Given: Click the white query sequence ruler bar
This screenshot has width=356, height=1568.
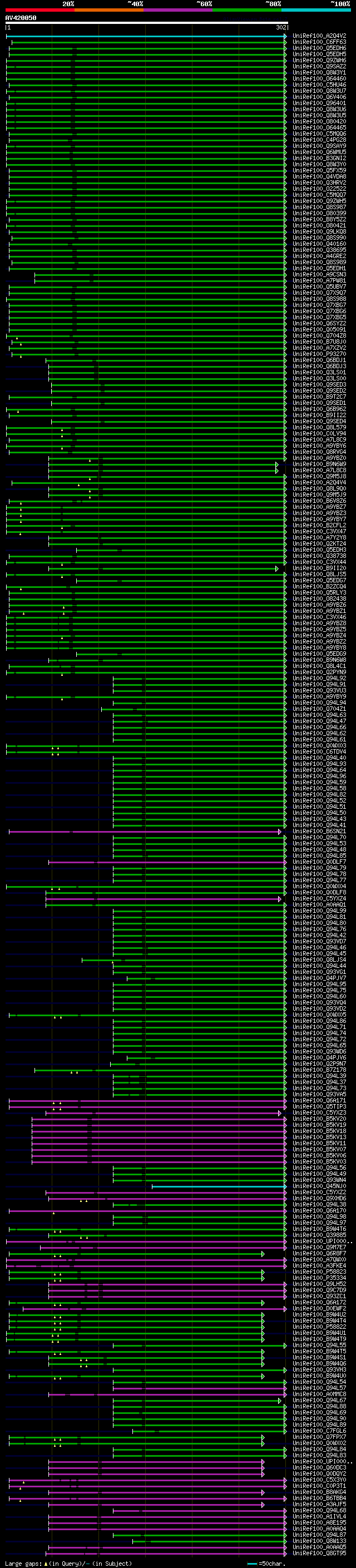Looking at the screenshot, I should (x=147, y=23).
